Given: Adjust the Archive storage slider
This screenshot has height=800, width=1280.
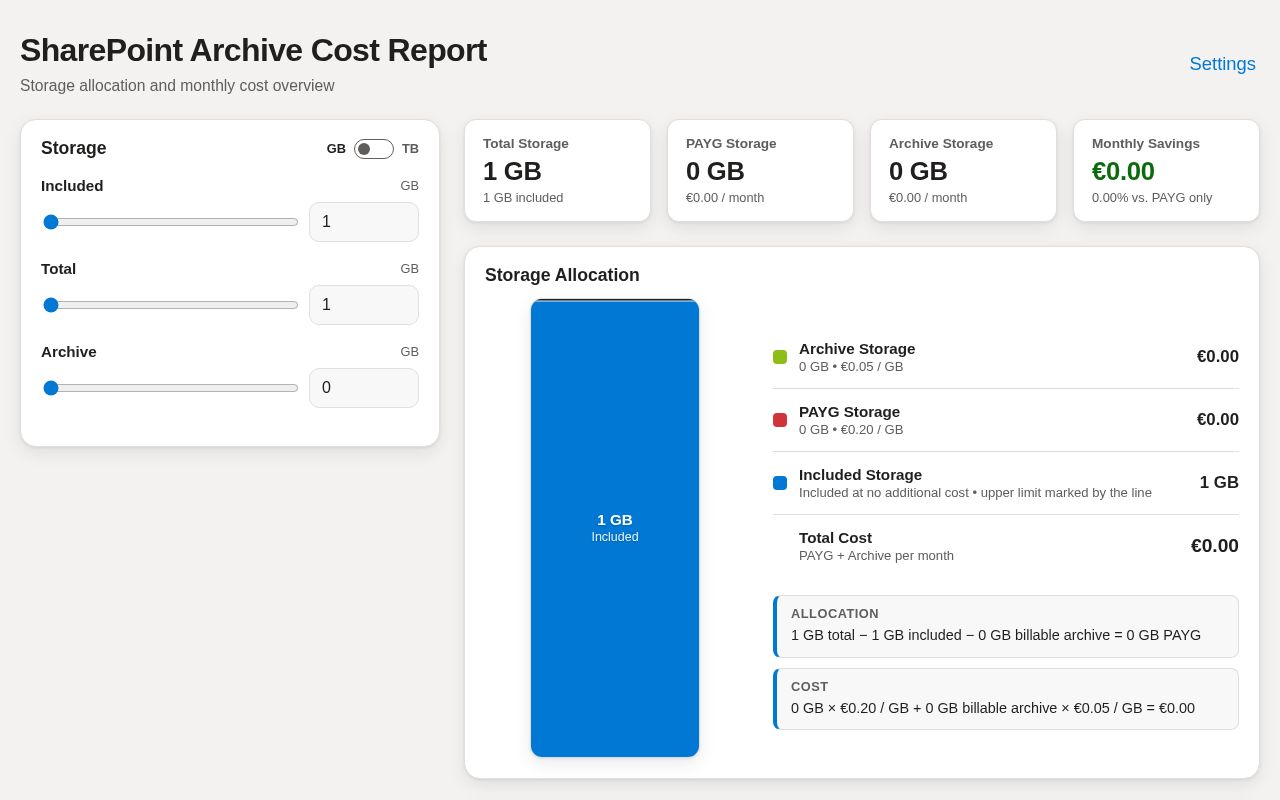Looking at the screenshot, I should coord(170,388).
